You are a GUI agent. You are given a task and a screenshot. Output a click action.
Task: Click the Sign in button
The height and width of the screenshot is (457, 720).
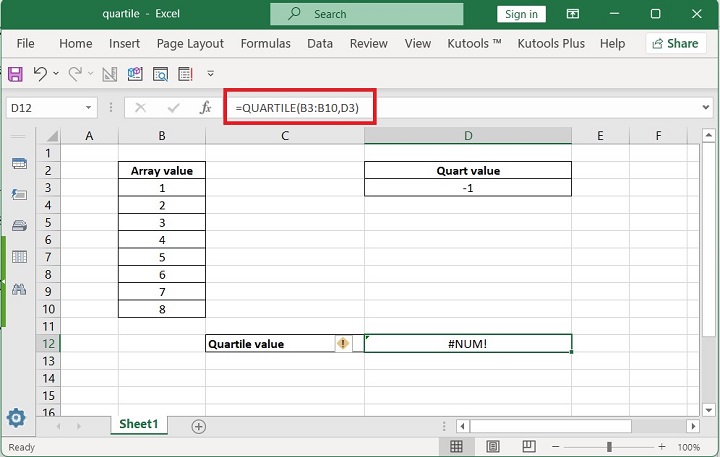pyautogui.click(x=521, y=14)
